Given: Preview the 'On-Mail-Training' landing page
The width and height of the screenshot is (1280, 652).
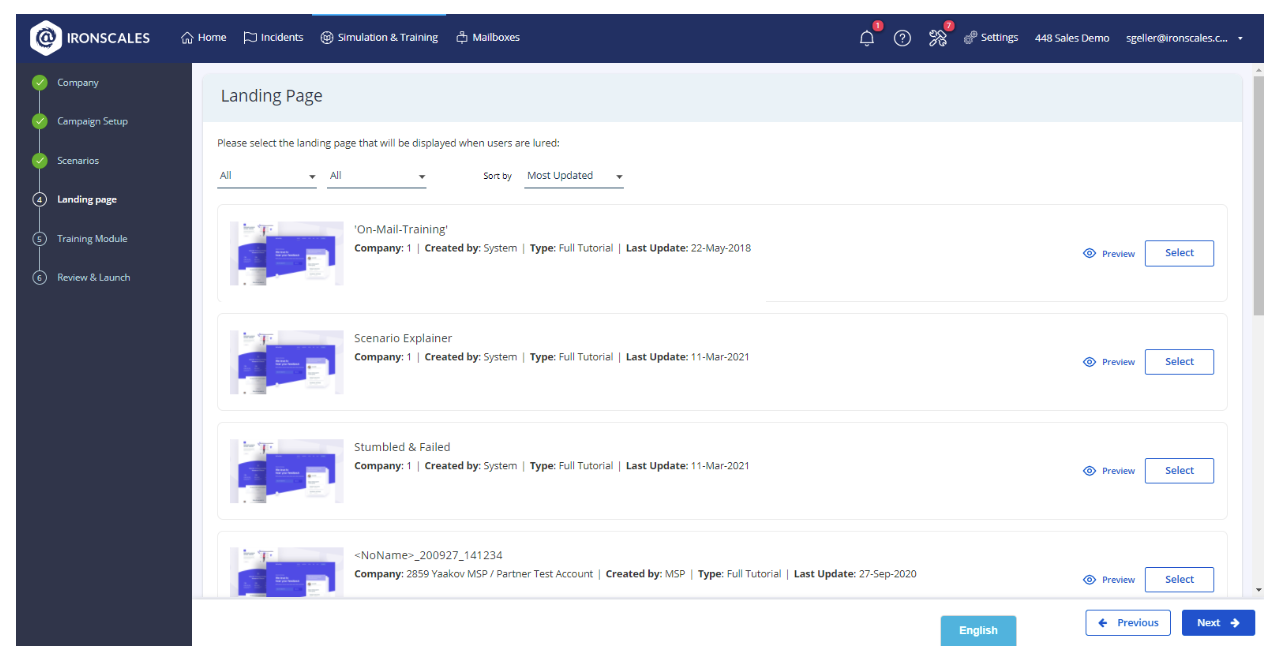Looking at the screenshot, I should point(1109,254).
